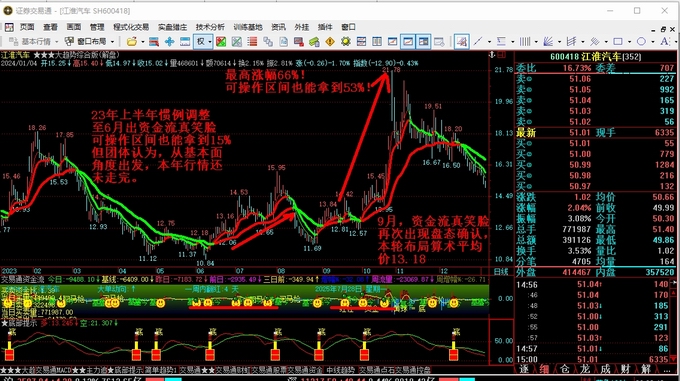Screen dimensions: 680x381
Task: Switch to the 财 tab at bottom right
Action: coord(625,369)
